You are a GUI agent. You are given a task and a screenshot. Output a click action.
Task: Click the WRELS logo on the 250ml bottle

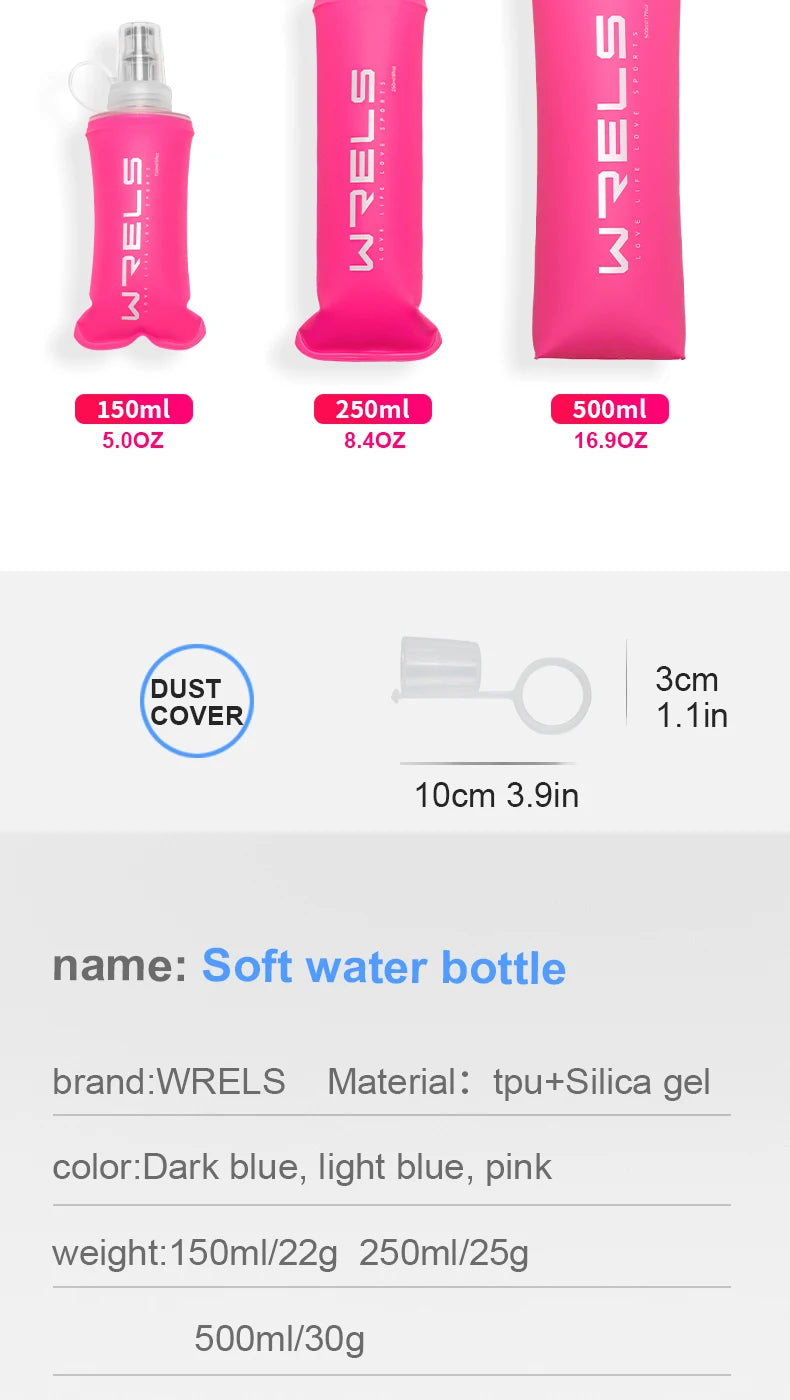coord(362,170)
